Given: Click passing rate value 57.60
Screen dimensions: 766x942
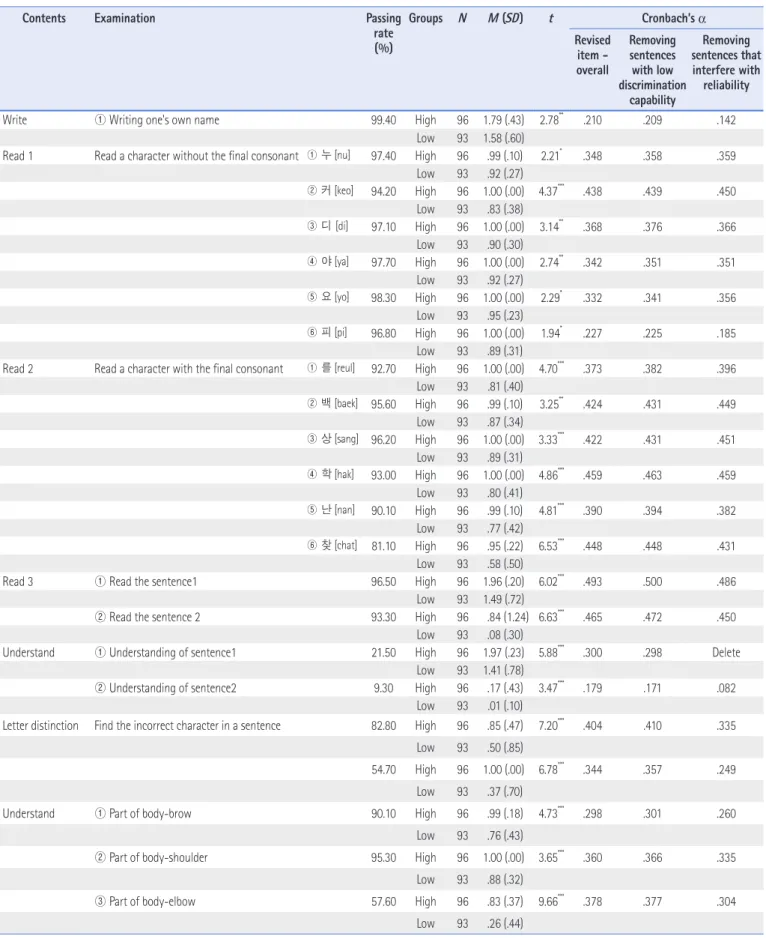Looking at the screenshot, I should [x=383, y=901].
